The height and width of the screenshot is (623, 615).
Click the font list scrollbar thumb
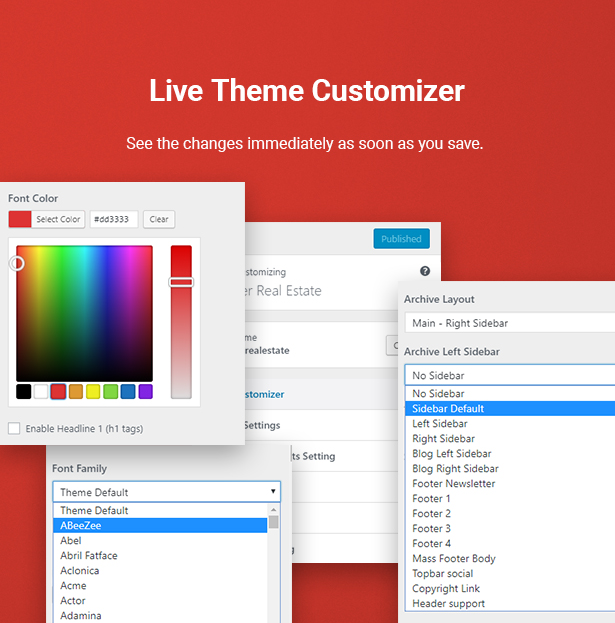point(273,522)
